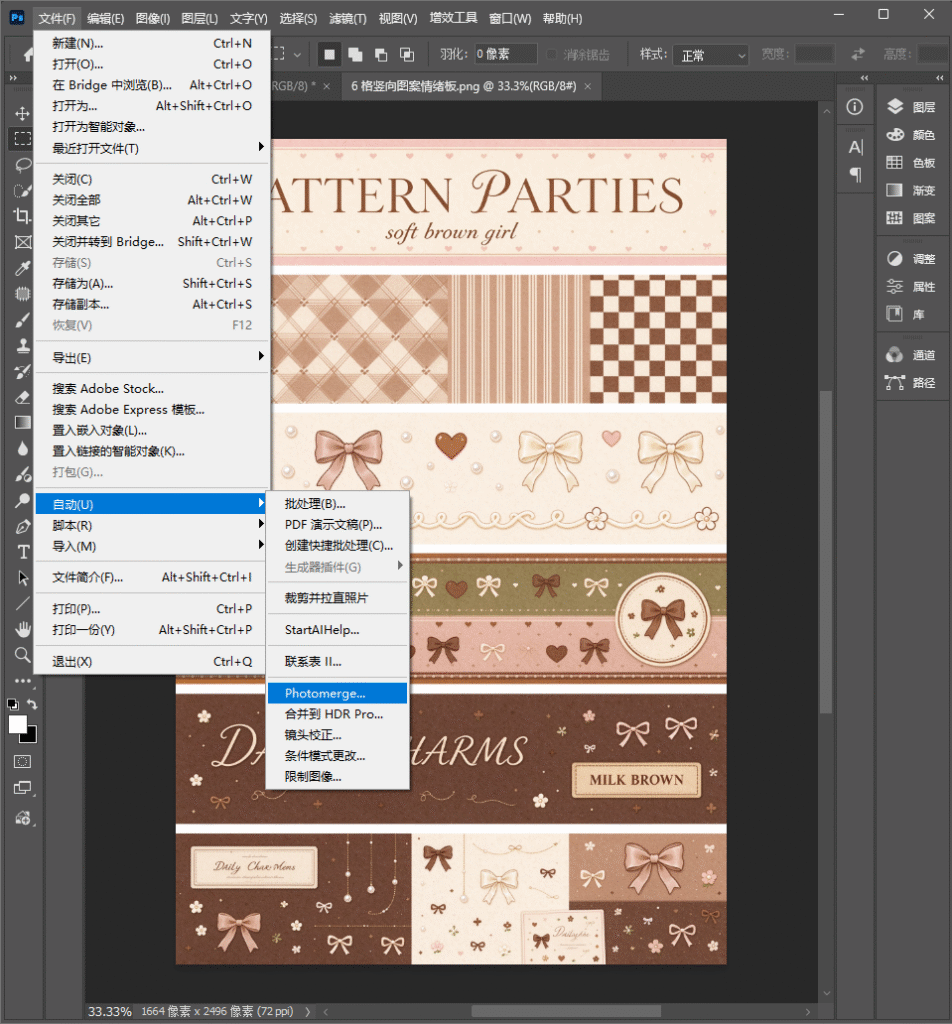Screen dimensions: 952x1024
Task: Select the Brush tool
Action: 23,319
